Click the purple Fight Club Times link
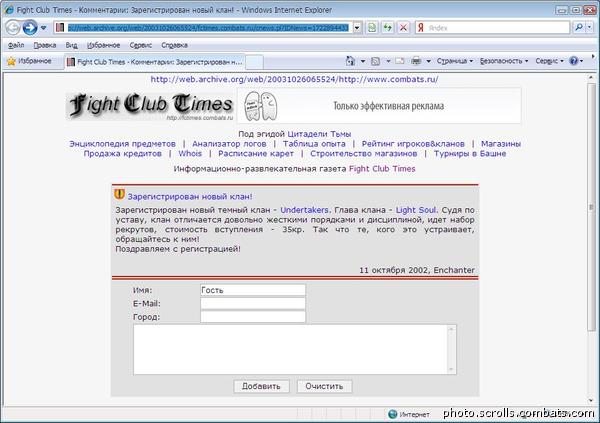 (382, 169)
